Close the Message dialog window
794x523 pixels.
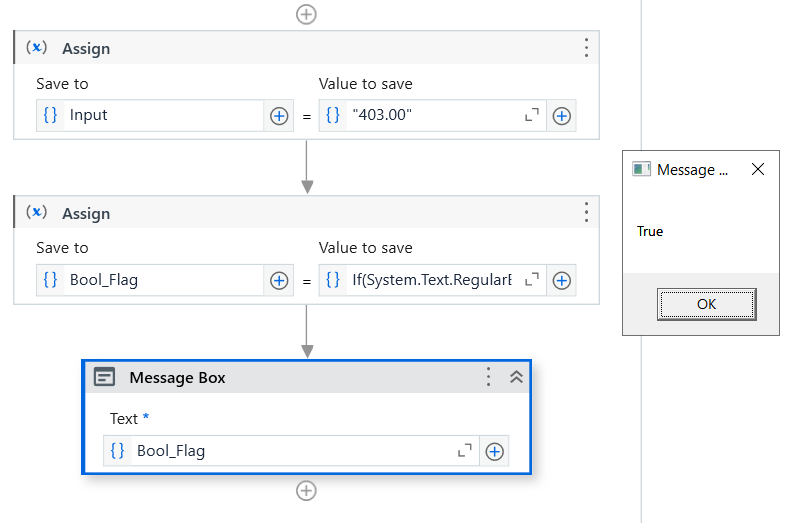coord(758,170)
